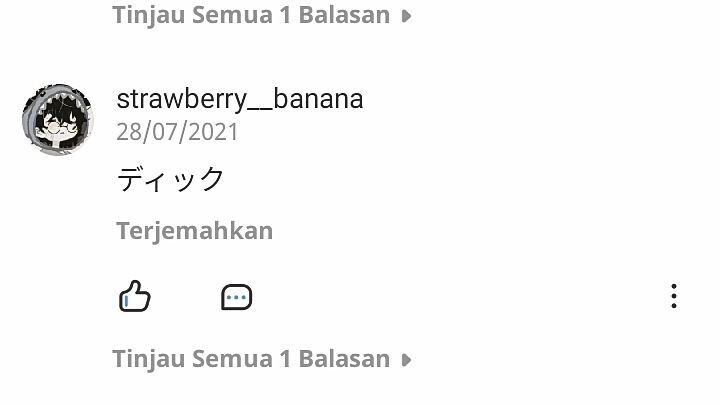Screen dimensions: 720x405
Task: Click the date 28/07/2021
Action: (x=178, y=132)
